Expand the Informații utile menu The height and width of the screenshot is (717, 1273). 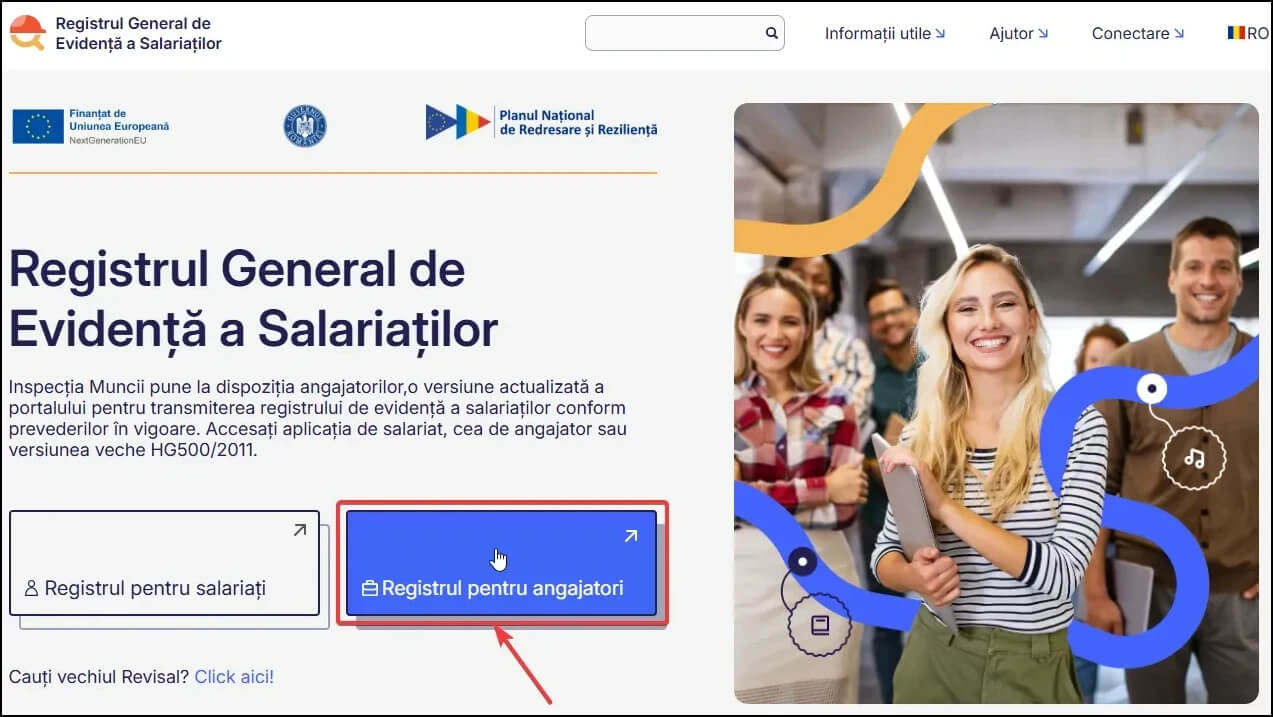(885, 33)
